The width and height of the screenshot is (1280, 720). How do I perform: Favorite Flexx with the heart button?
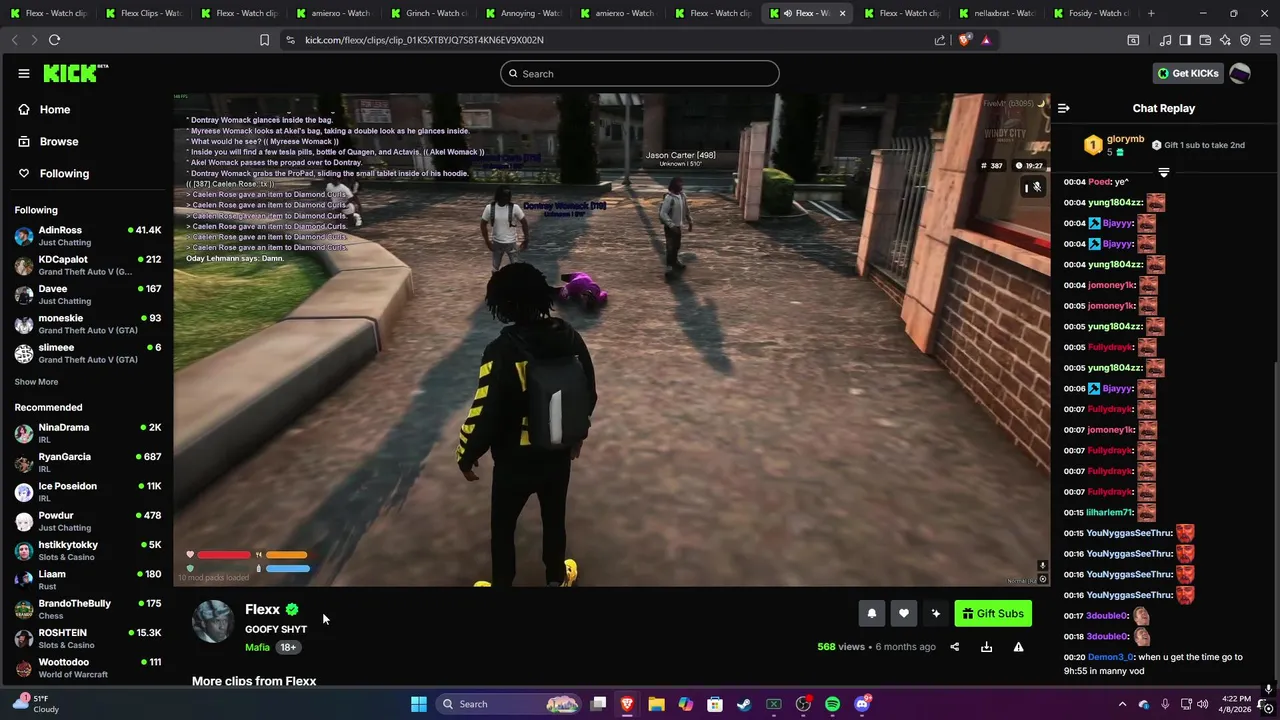coord(903,614)
